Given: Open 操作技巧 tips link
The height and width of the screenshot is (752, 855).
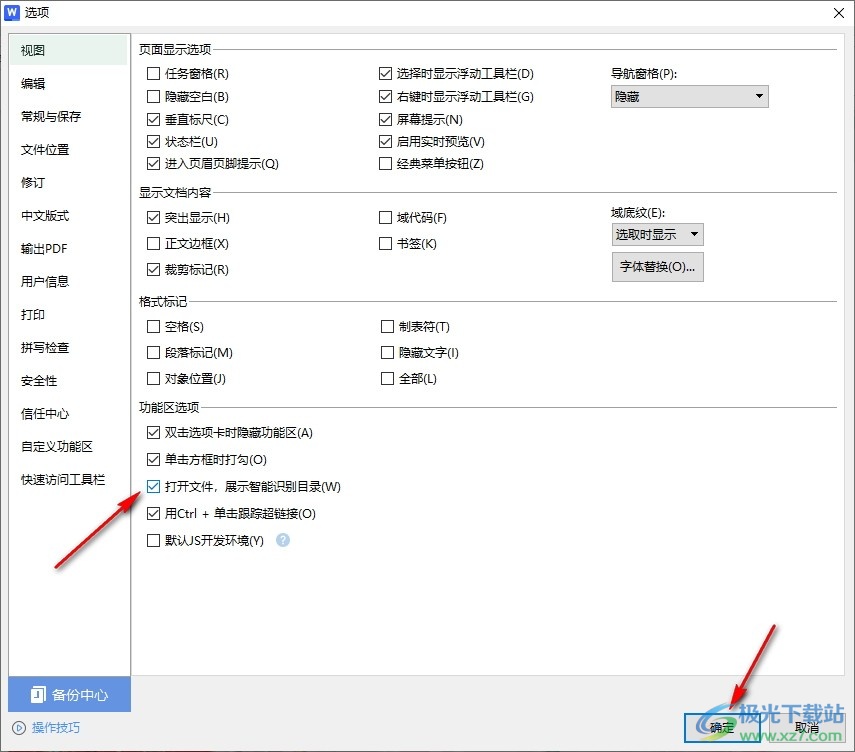Looking at the screenshot, I should [46, 727].
